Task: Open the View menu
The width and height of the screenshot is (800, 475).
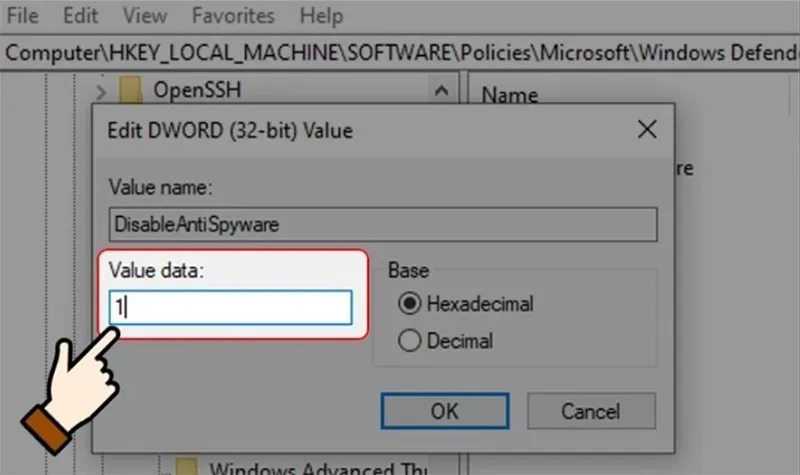Action: 145,16
